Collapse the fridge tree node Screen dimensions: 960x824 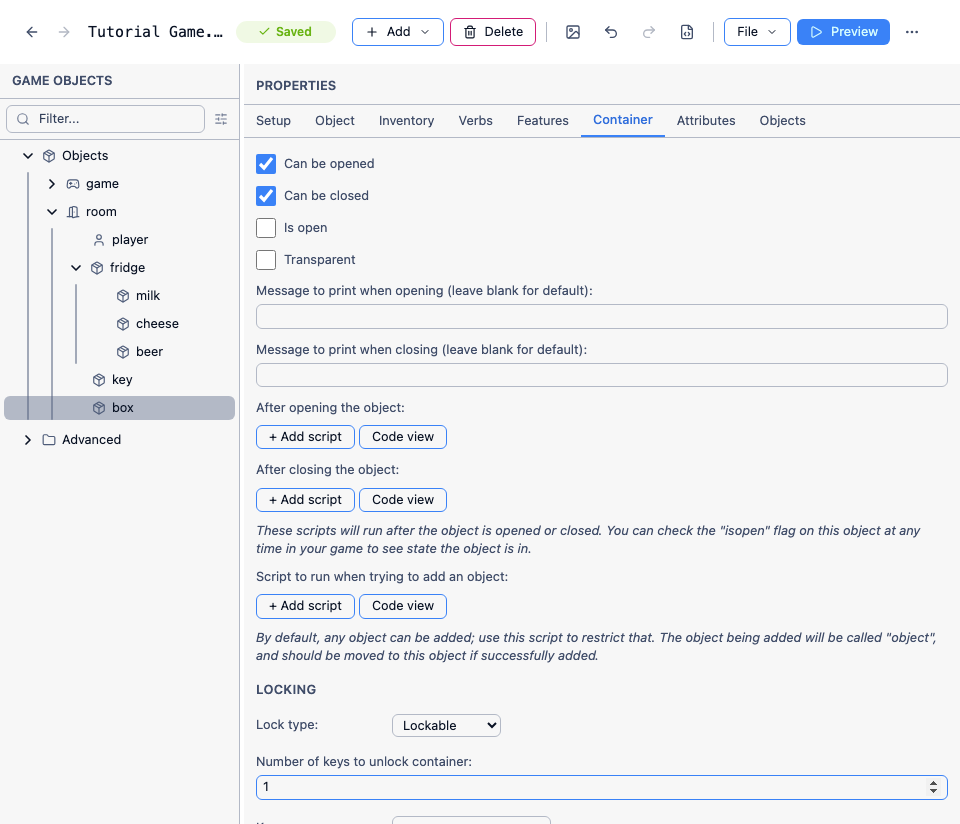pyautogui.click(x=76, y=268)
